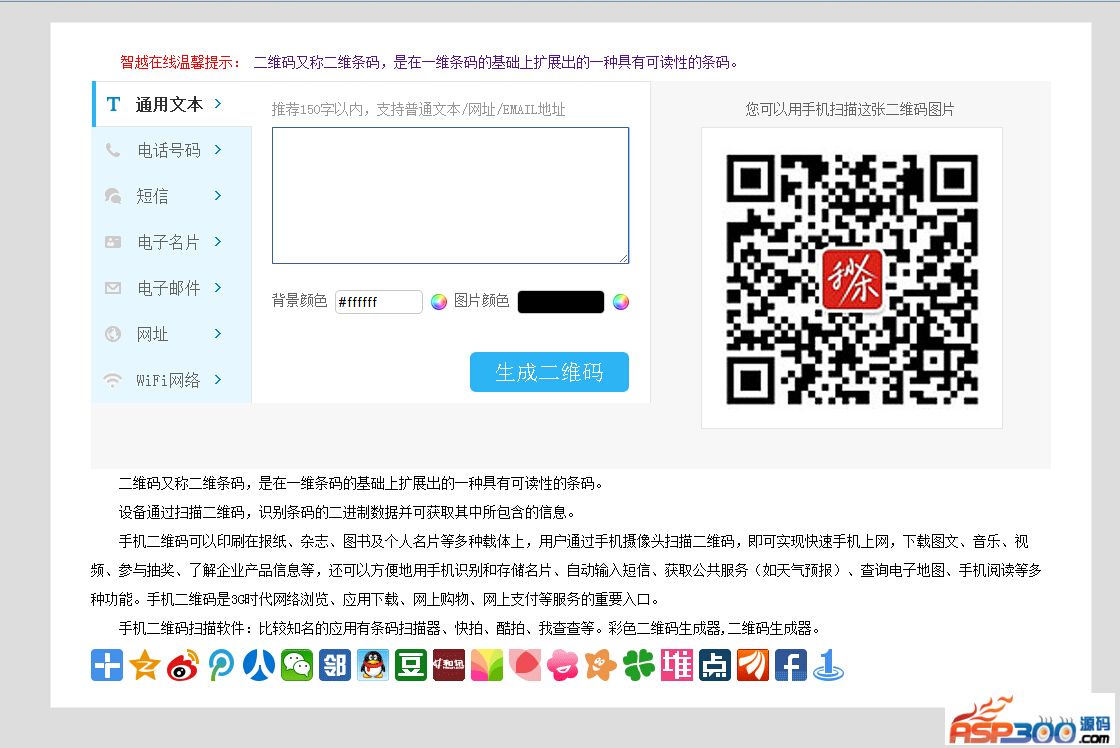The width and height of the screenshot is (1120, 748).
Task: Select the 通用文本 tab
Action: tap(173, 104)
